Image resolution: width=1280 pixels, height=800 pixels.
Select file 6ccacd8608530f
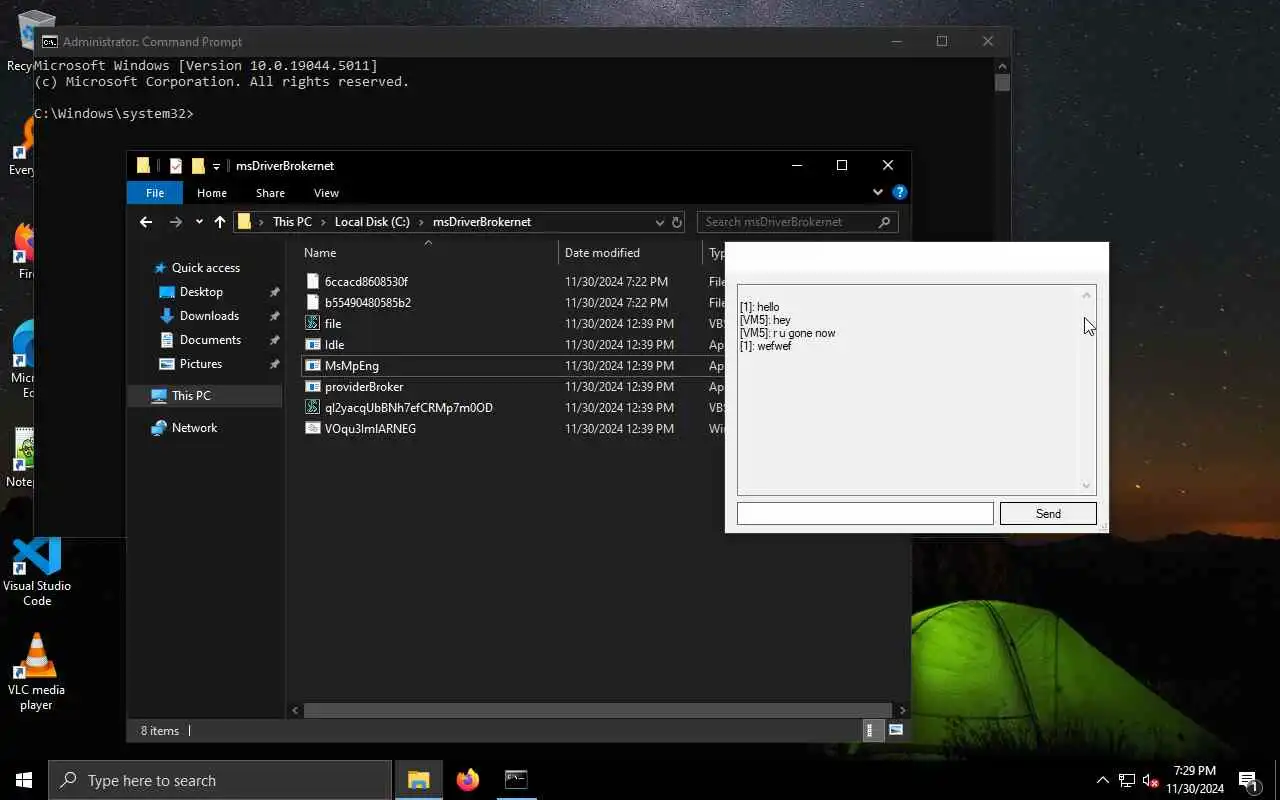(x=366, y=282)
